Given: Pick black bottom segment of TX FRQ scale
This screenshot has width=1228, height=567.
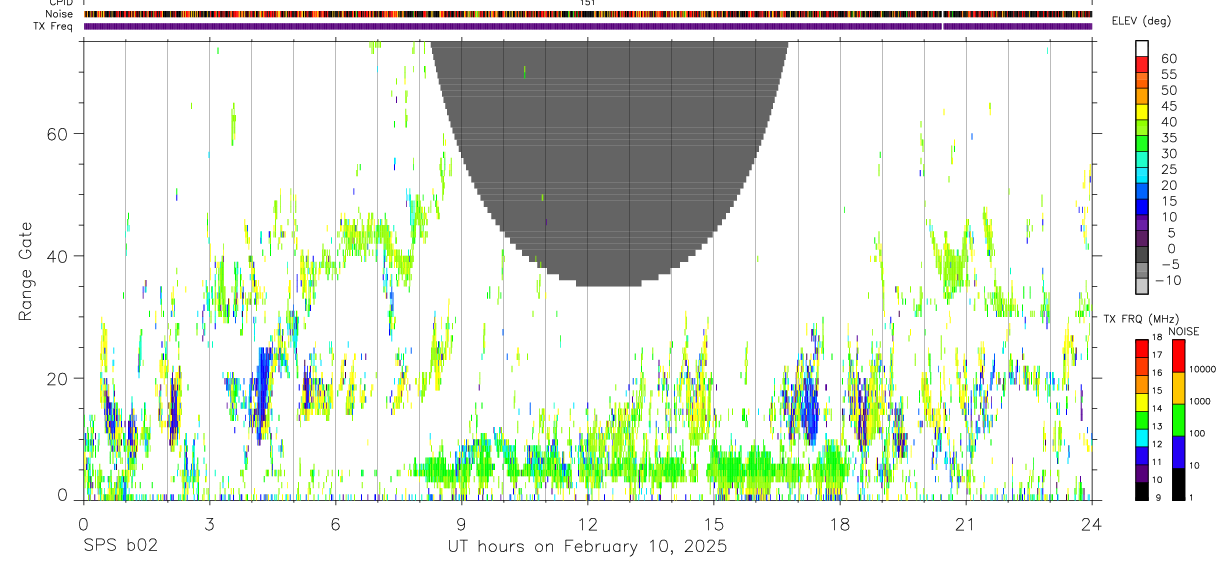Looking at the screenshot, I should pyautogui.click(x=1142, y=491).
